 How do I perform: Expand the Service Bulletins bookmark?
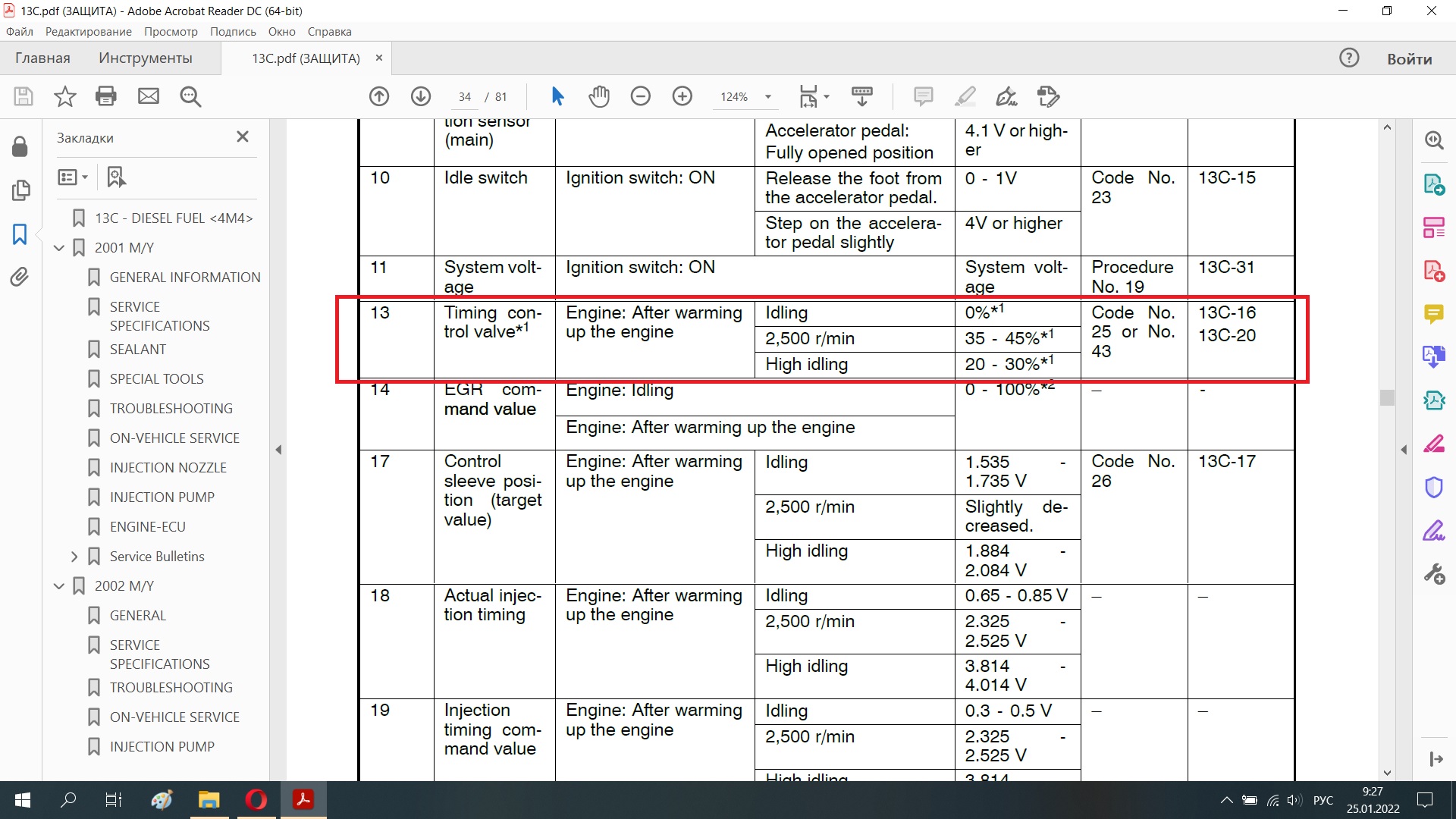tap(74, 557)
